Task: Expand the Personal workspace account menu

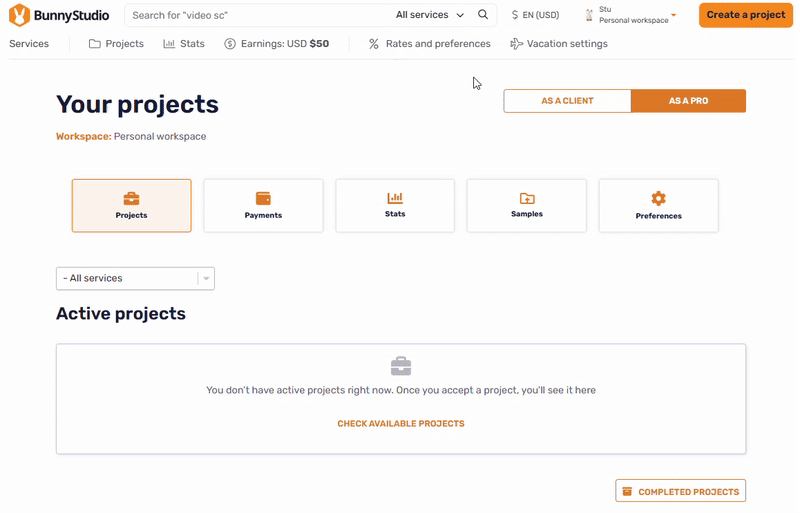Action: click(x=635, y=15)
